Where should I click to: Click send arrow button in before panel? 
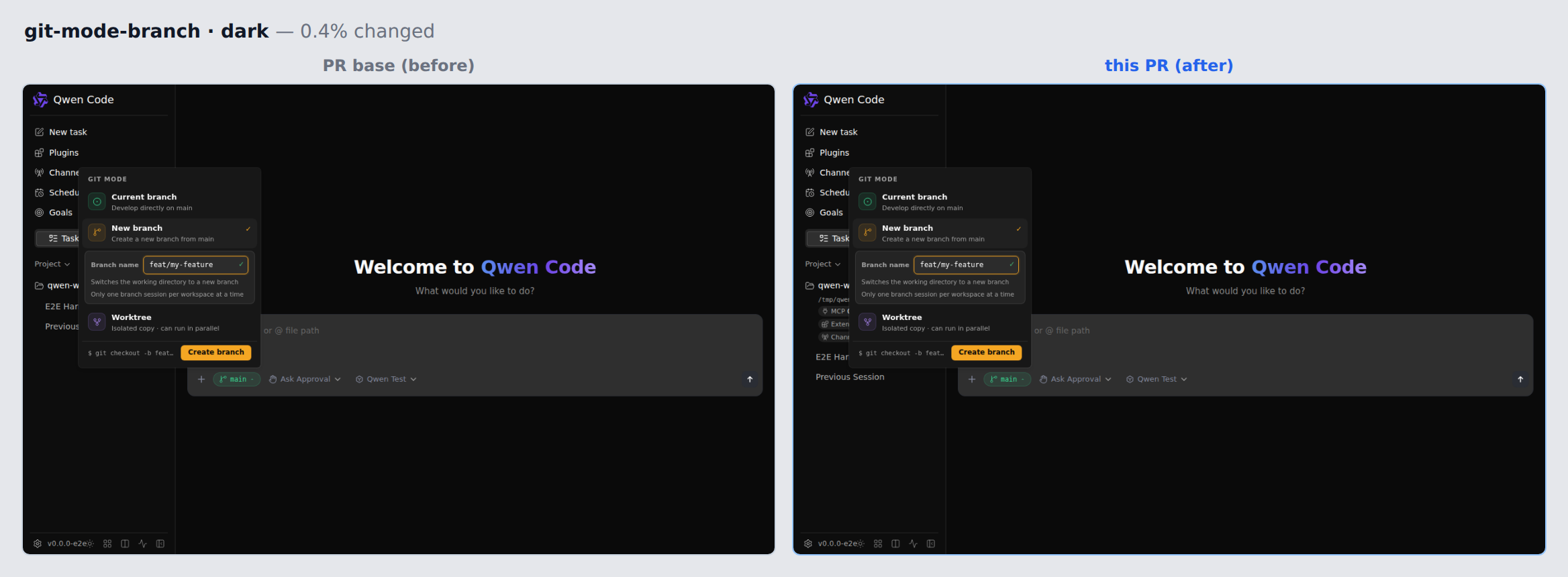tap(750, 379)
